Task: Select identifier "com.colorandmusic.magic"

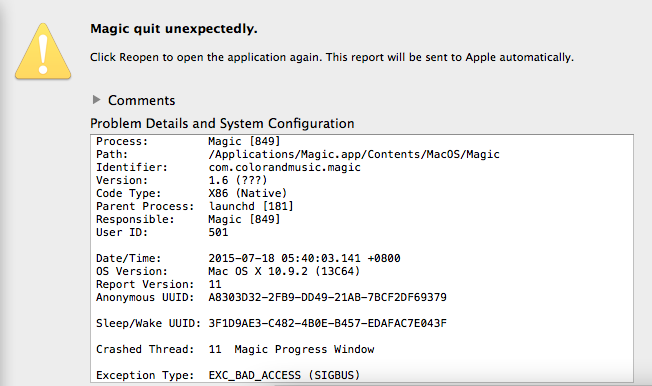Action: [x=284, y=167]
